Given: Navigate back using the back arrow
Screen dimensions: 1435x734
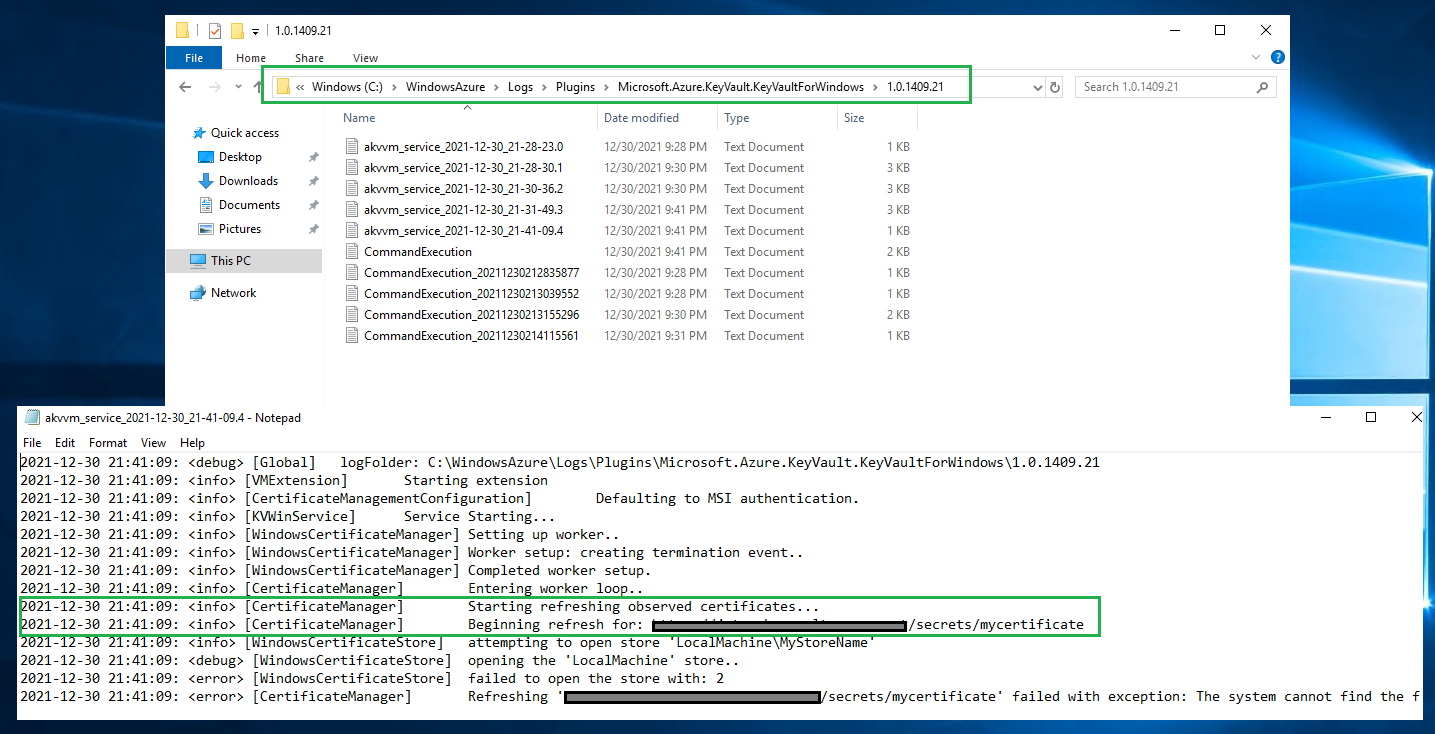Looking at the screenshot, I should coord(185,86).
